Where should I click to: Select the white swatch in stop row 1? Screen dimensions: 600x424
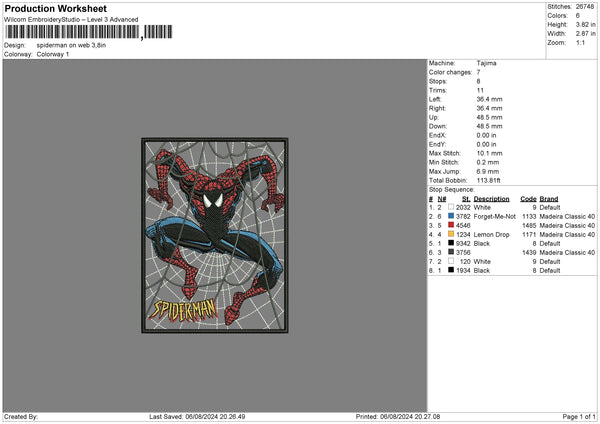click(x=451, y=207)
